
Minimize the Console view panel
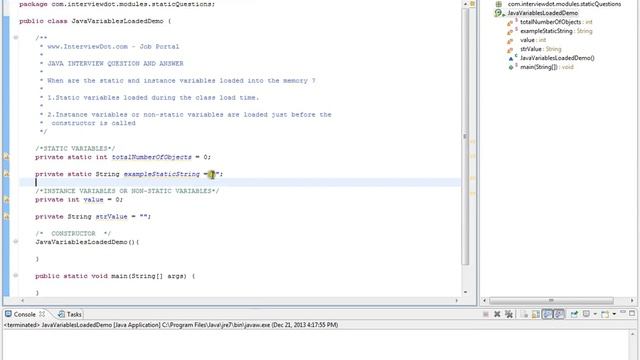coord(623,312)
